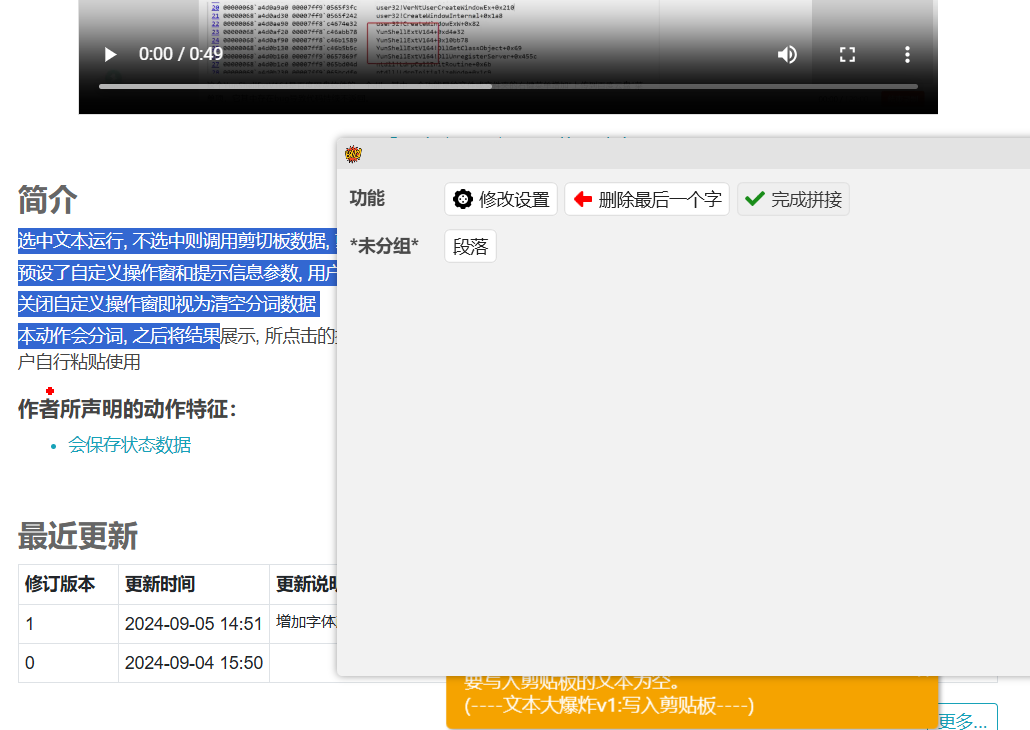Click the 更新时间 column header
Viewport: 1030px width, 730px height.
[x=194, y=584]
